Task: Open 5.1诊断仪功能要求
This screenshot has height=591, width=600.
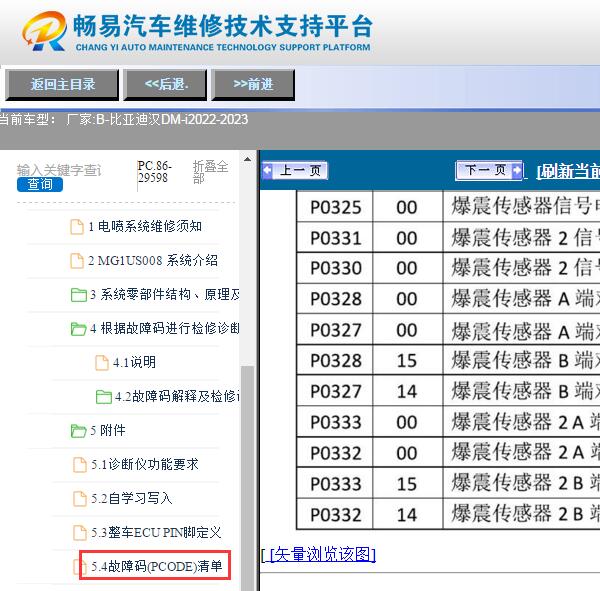Action: coord(145,465)
